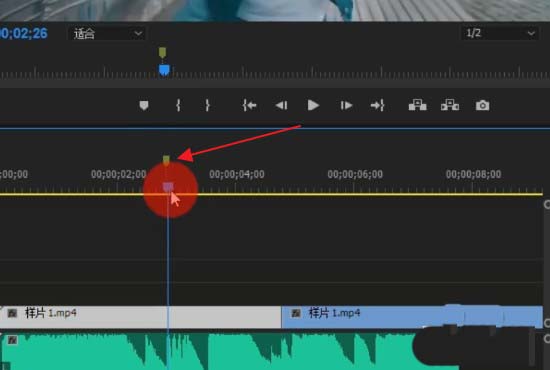Click the timeline playhead handle
This screenshot has width=550, height=370.
click(x=168, y=187)
